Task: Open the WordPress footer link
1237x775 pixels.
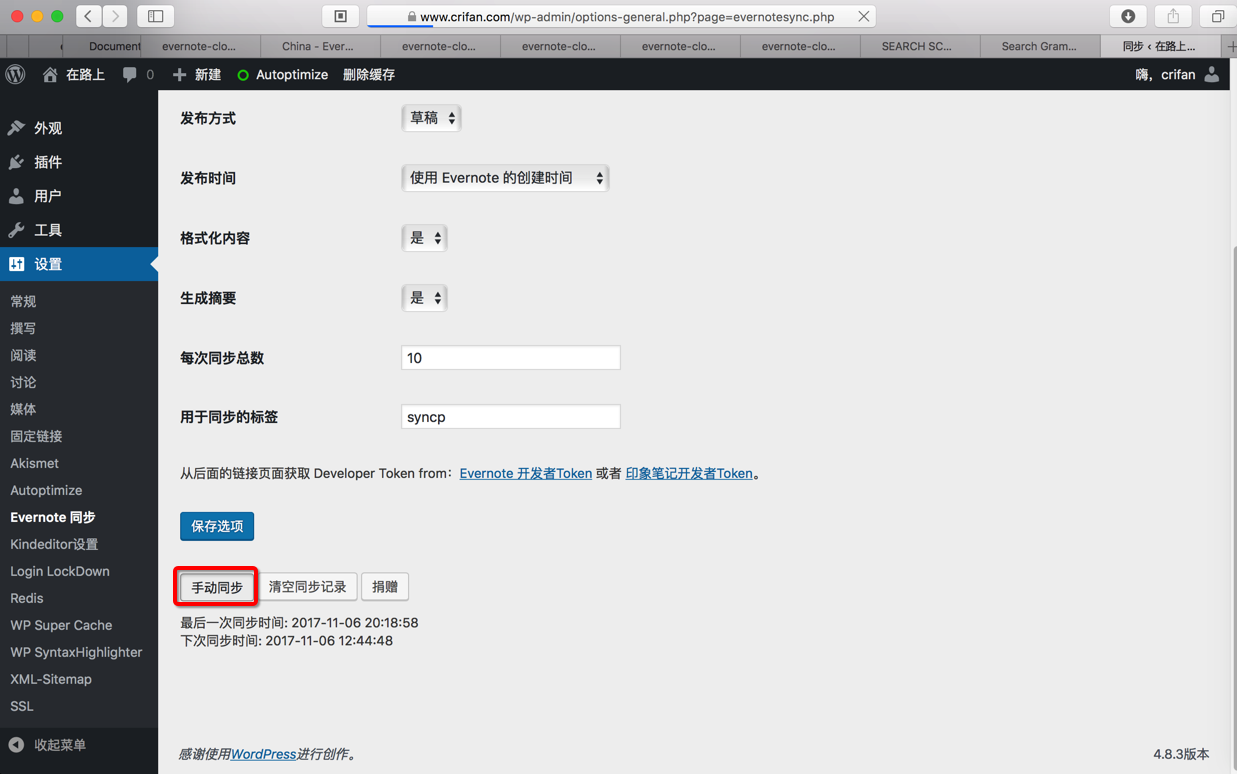Action: pyautogui.click(x=263, y=754)
